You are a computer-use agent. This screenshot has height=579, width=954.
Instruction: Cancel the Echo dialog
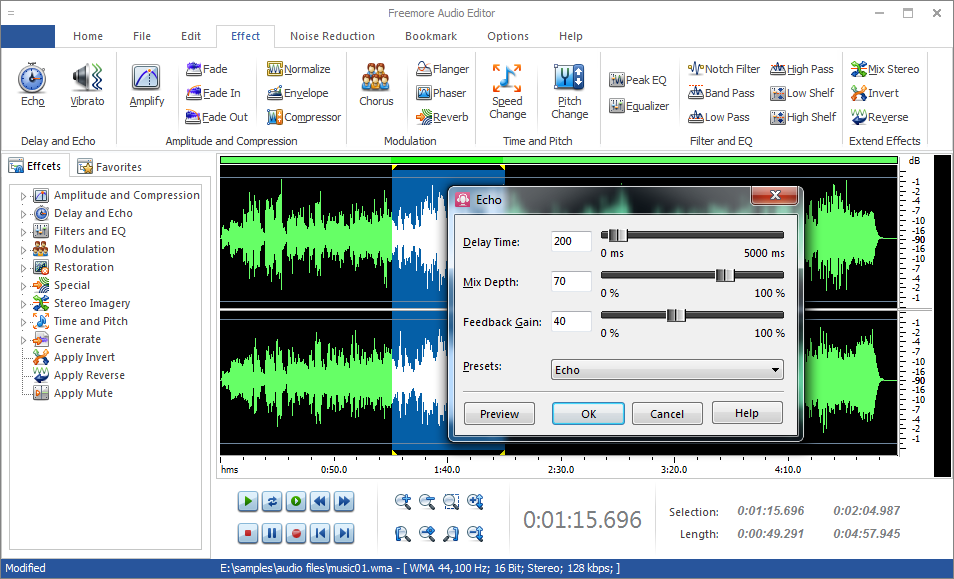667,414
